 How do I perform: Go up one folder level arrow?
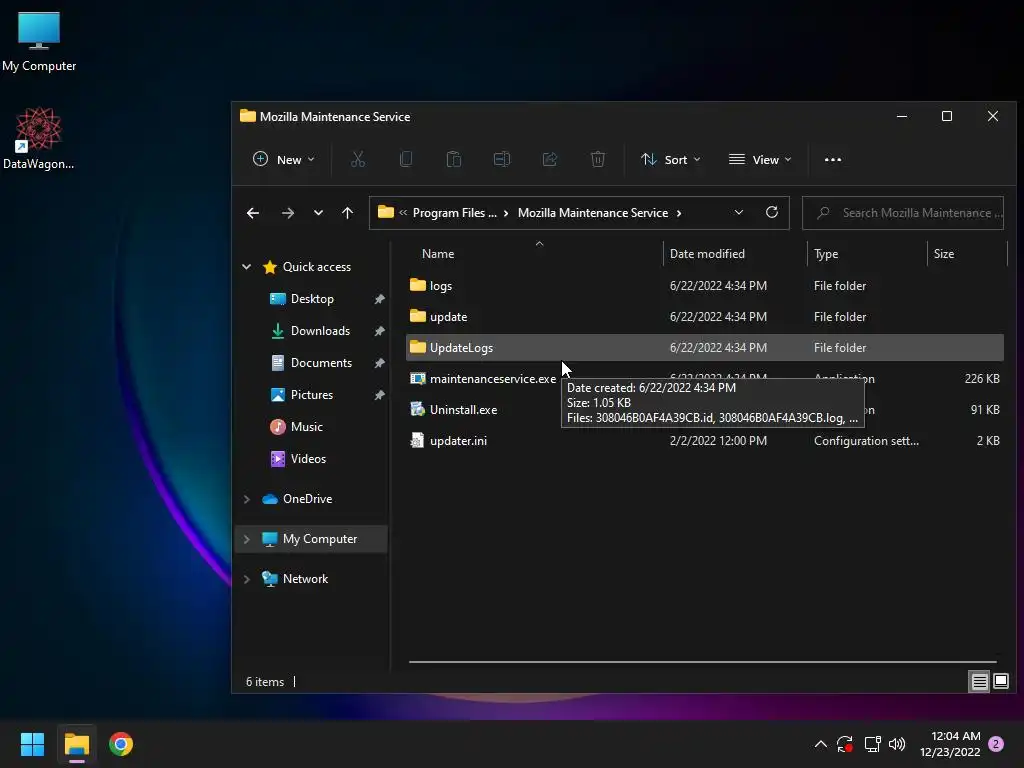(347, 213)
